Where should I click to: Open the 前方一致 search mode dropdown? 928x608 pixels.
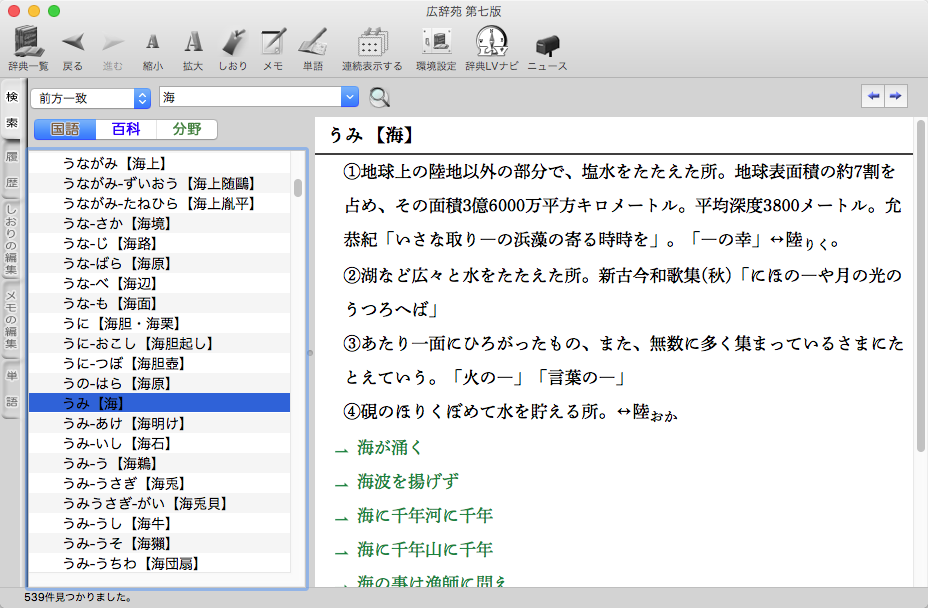point(91,98)
